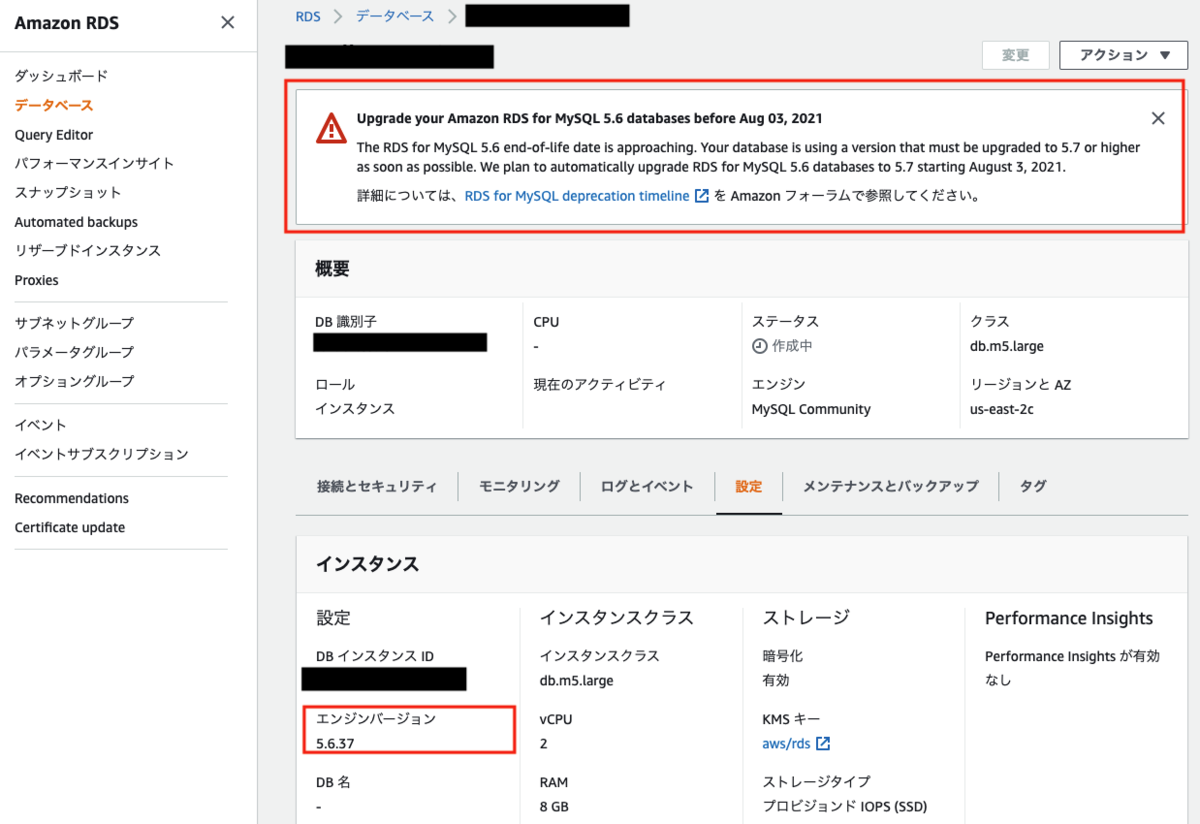Click the vCPU value 2

pos(544,743)
